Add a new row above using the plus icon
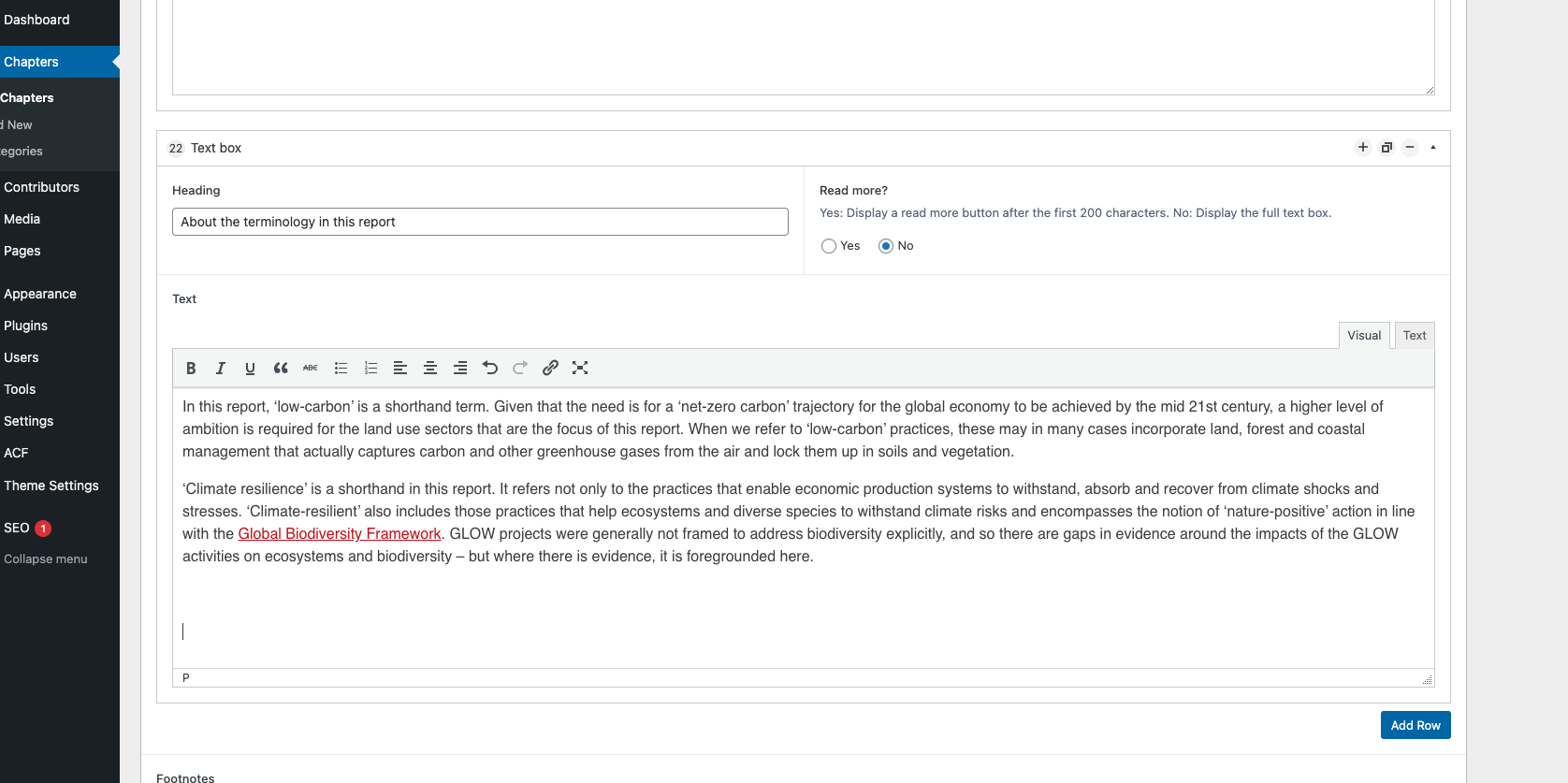The height and width of the screenshot is (783, 1568). pos(1363,148)
